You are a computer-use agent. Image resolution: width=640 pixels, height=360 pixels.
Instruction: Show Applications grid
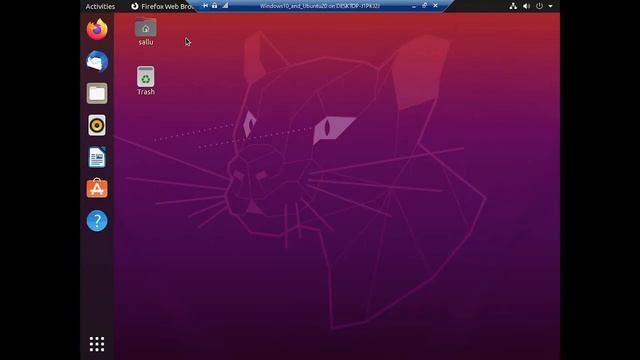[97, 344]
